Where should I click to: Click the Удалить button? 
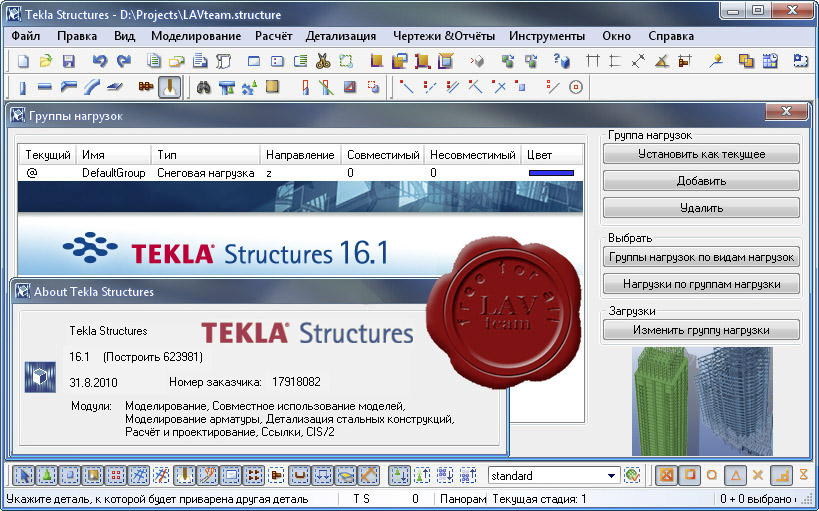[x=701, y=208]
